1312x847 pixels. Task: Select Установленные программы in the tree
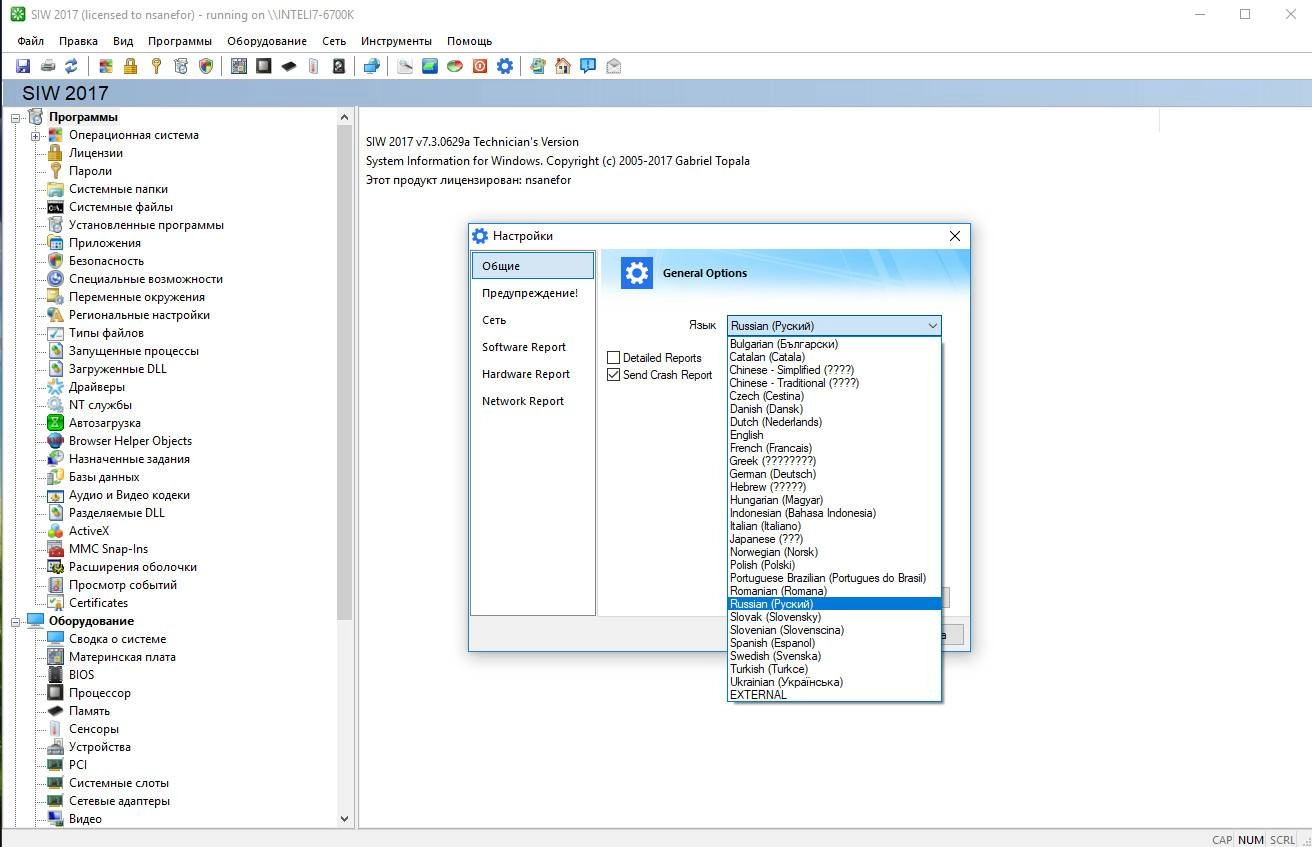point(146,225)
